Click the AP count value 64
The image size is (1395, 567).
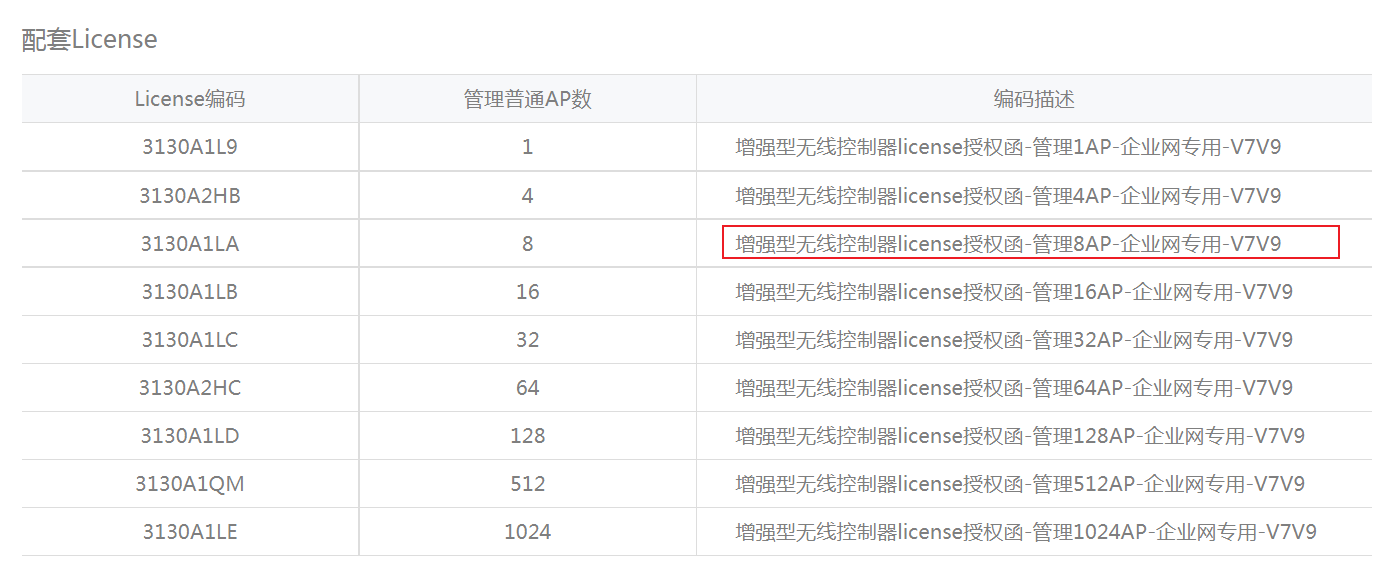[527, 388]
